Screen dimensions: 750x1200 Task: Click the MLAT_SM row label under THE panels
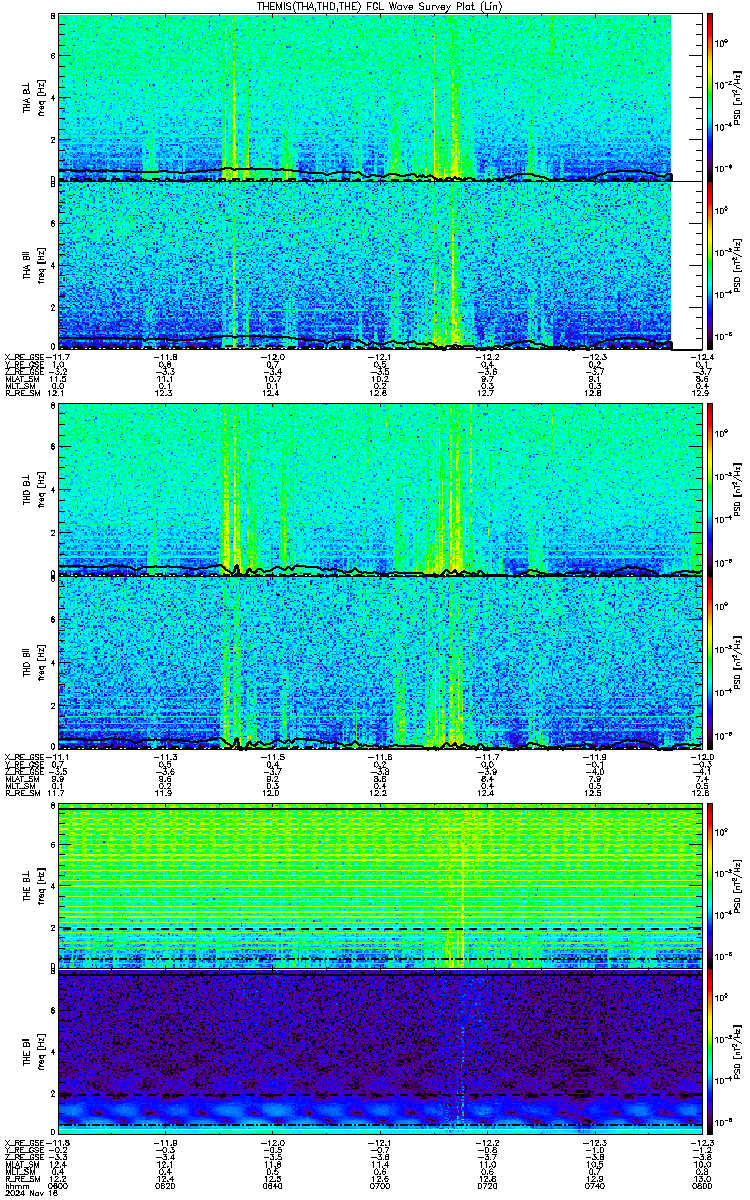click(x=23, y=1166)
